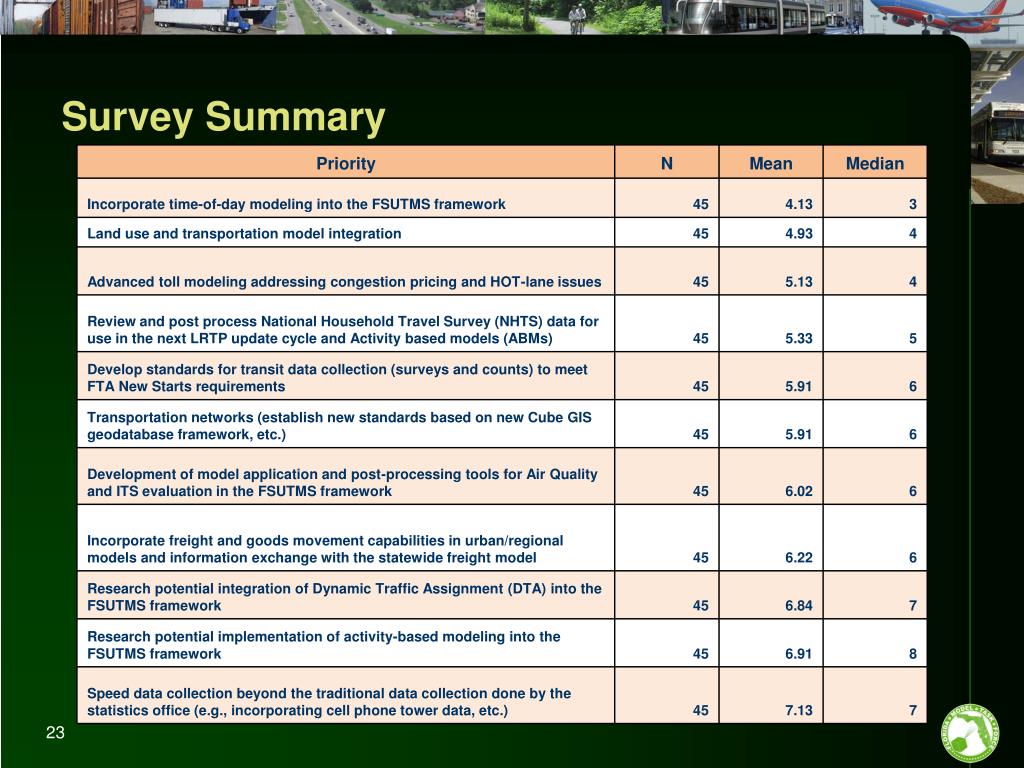Click N value 45 in Land use row

(701, 234)
